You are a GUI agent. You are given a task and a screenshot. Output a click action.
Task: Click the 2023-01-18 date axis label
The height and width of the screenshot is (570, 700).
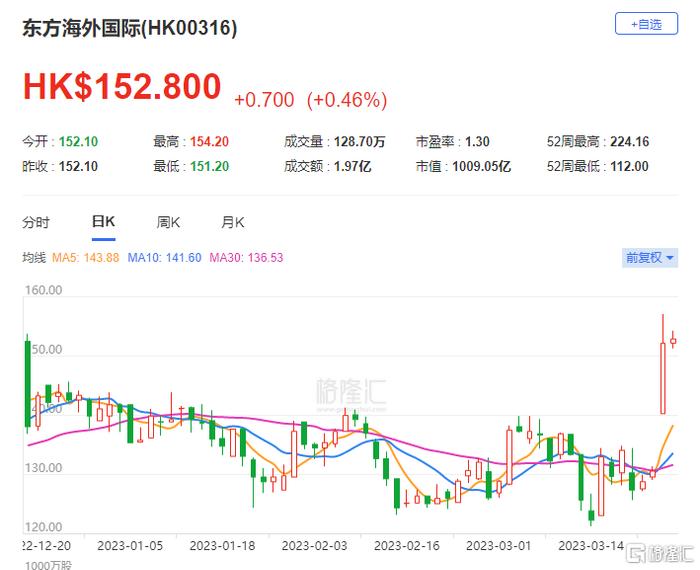coord(222,545)
